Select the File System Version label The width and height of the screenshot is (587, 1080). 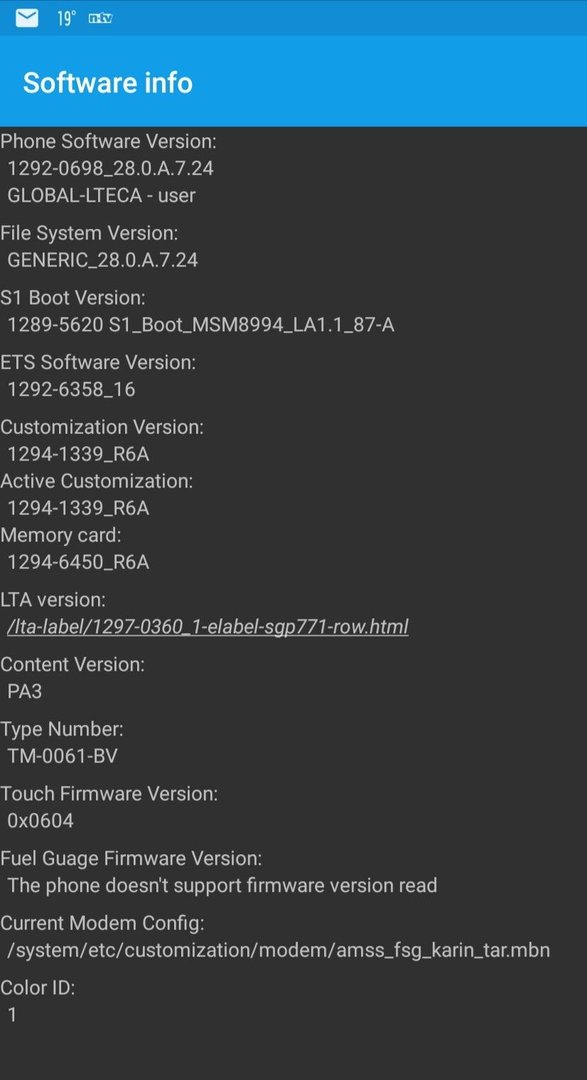point(89,233)
